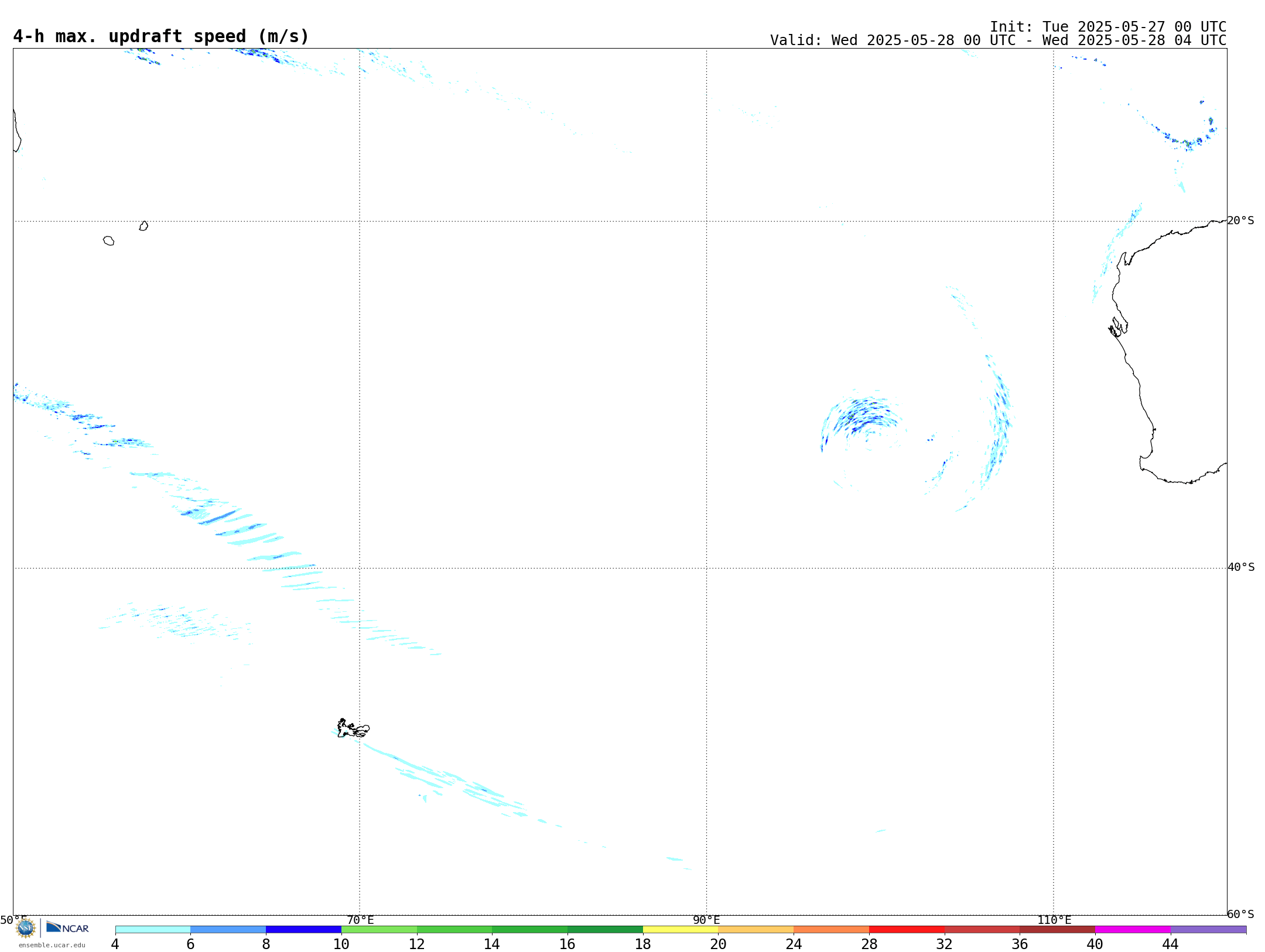Click the 'Init: Tue 2025-05-27 00 UTC' text
1265x952 pixels.
(x=1108, y=27)
